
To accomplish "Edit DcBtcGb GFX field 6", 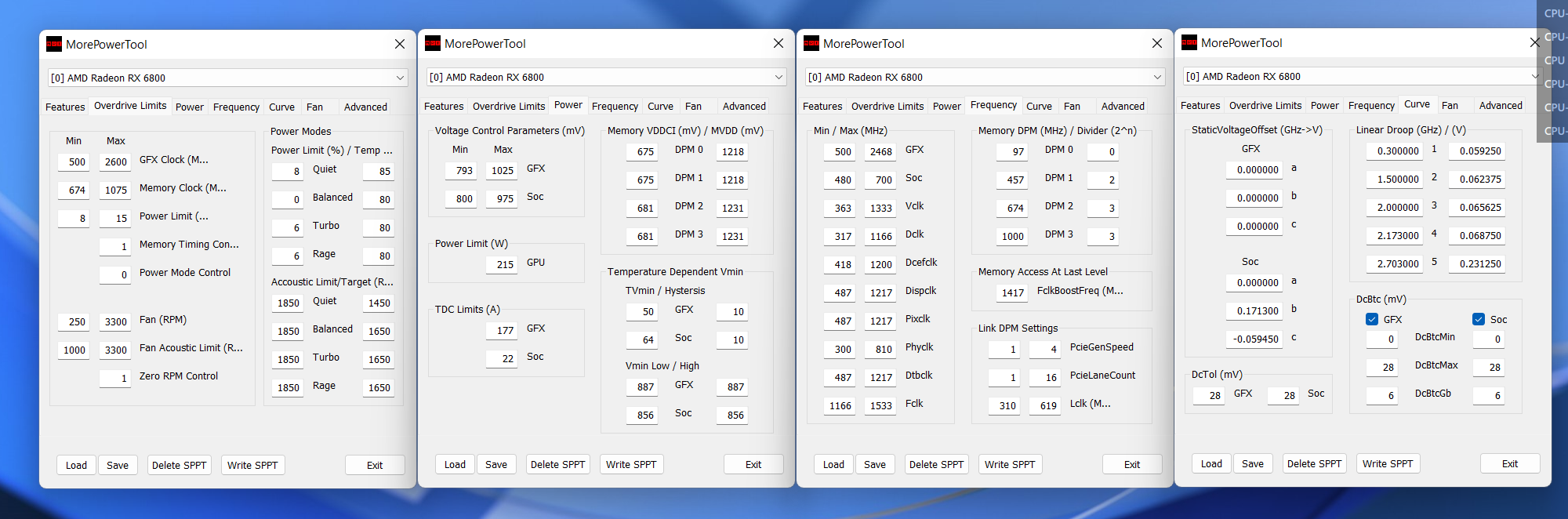I will coord(1382,395).
